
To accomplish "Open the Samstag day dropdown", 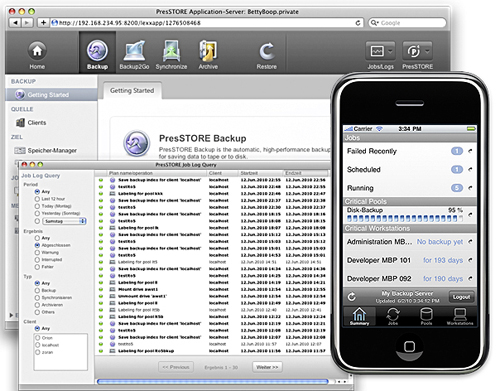I will click(x=64, y=221).
